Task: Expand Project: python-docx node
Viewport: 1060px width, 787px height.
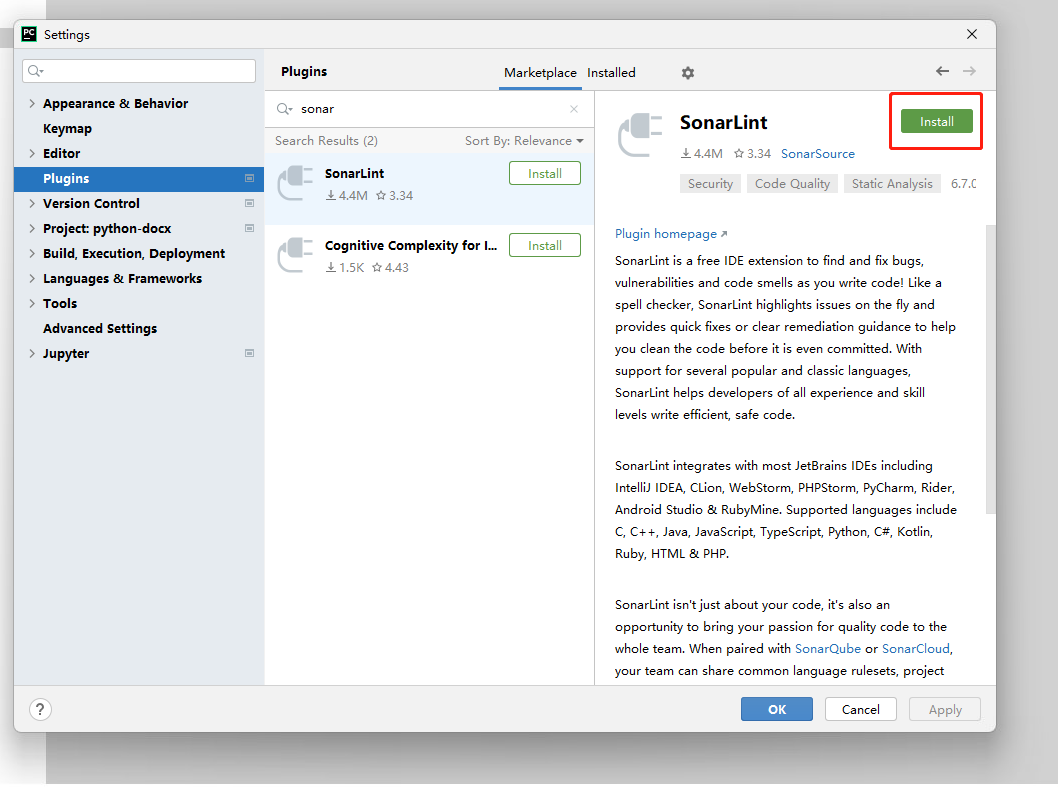Action: [x=32, y=229]
